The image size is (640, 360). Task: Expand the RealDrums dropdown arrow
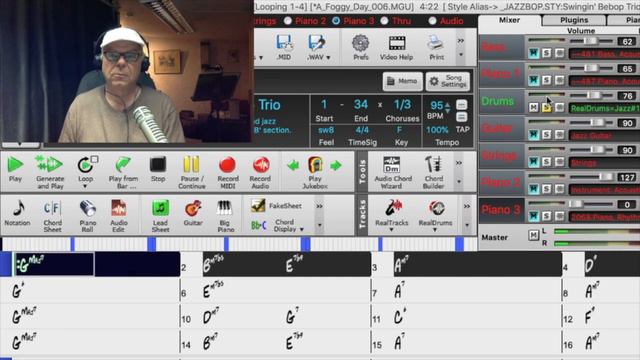(435, 230)
